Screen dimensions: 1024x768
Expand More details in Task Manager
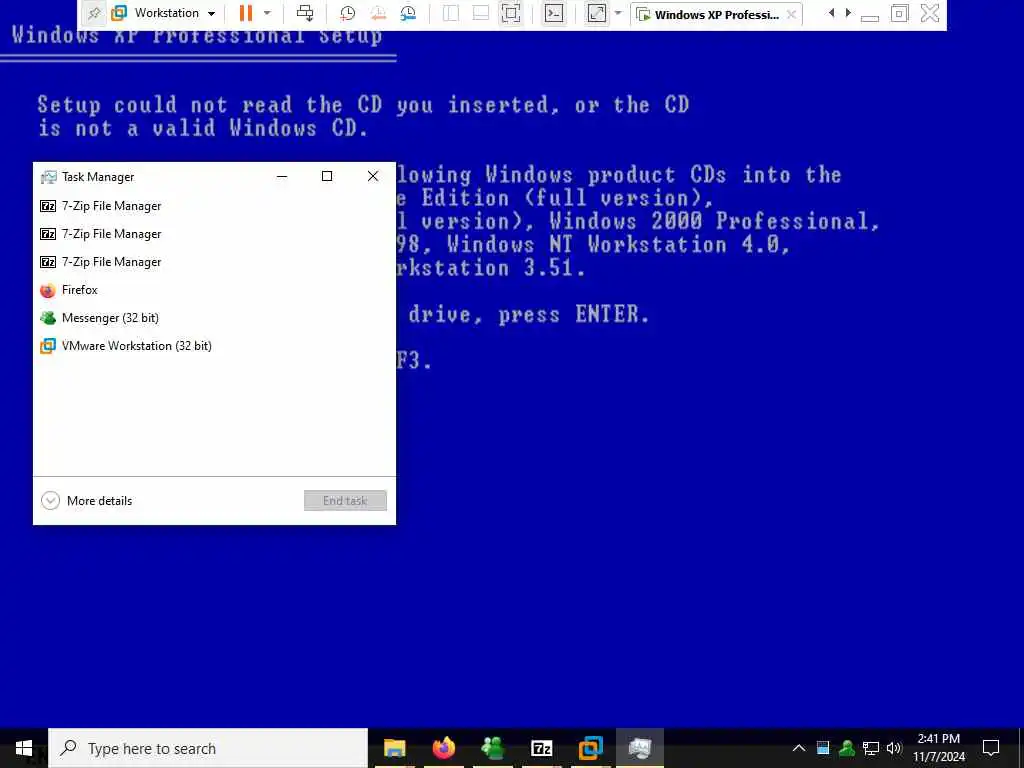[x=86, y=501]
